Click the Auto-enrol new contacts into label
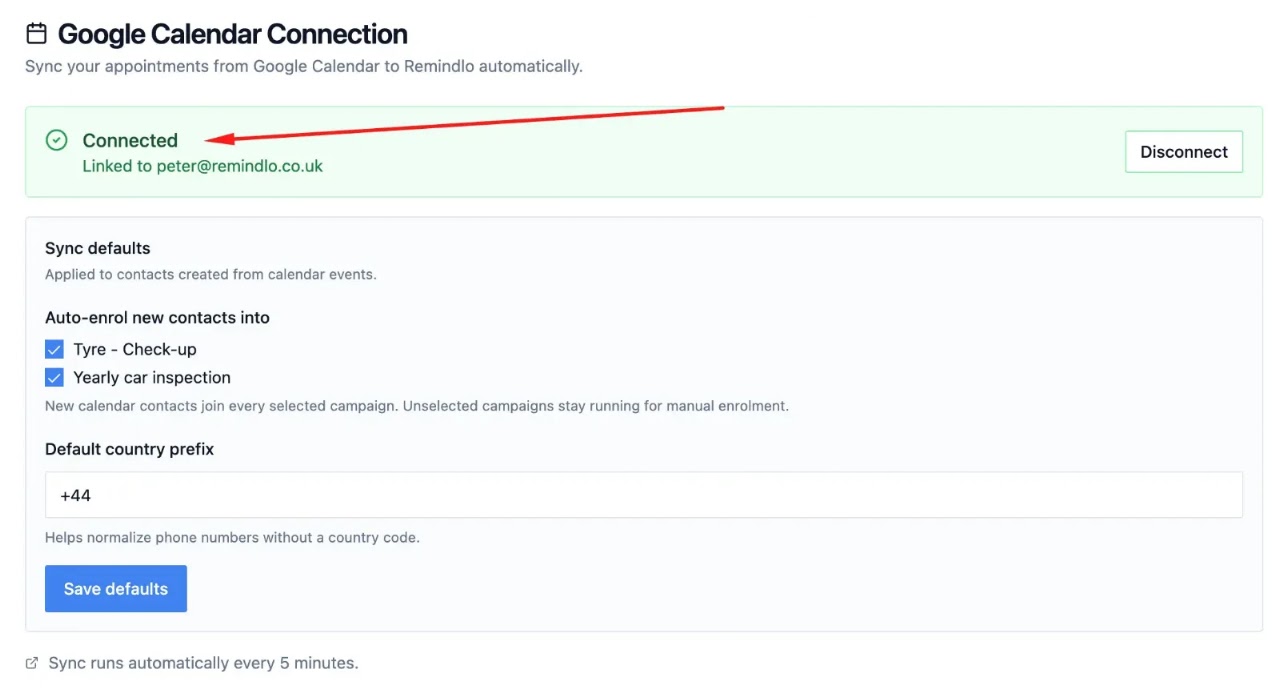This screenshot has width=1280, height=690. [x=157, y=317]
